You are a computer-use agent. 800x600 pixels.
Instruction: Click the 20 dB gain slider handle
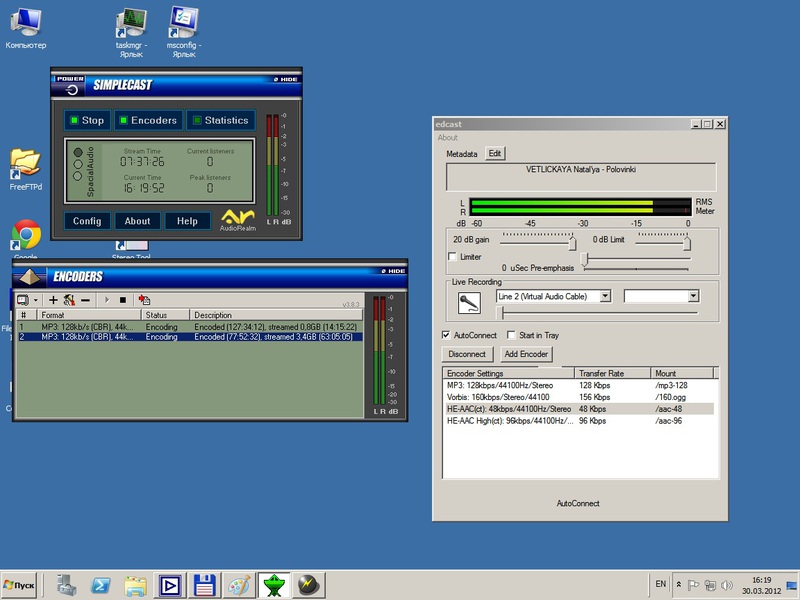tap(573, 243)
